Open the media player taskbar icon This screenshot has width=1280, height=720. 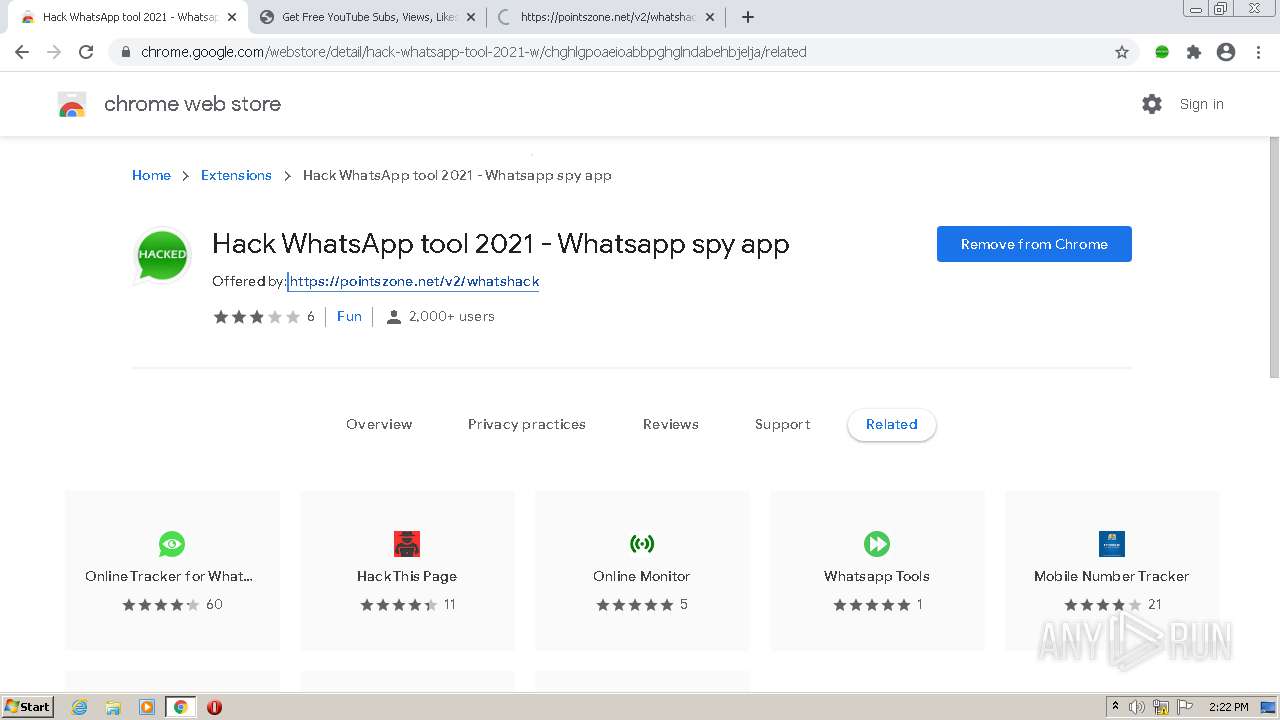pyautogui.click(x=147, y=707)
